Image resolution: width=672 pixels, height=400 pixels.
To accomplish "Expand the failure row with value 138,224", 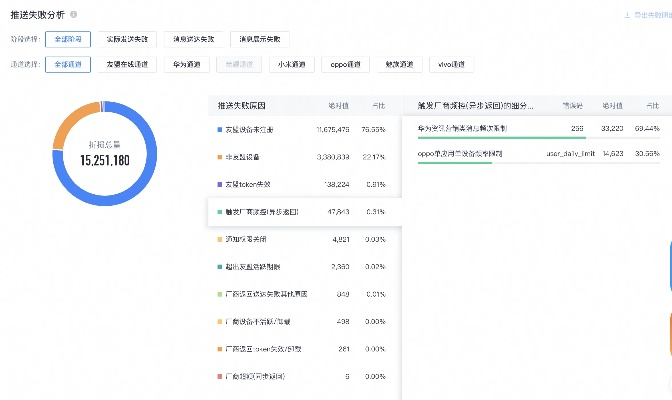I will pyautogui.click(x=300, y=185).
